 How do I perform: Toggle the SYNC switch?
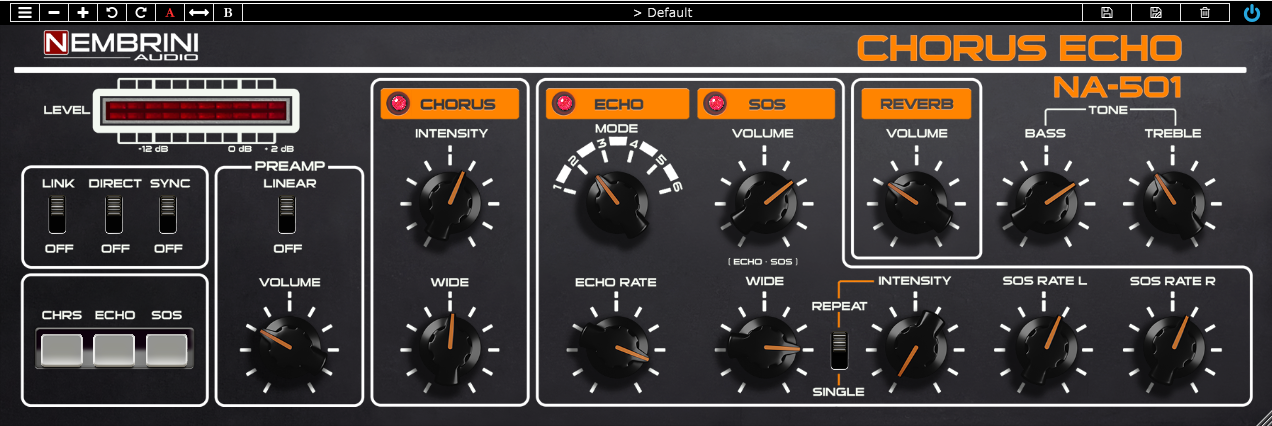(x=167, y=214)
